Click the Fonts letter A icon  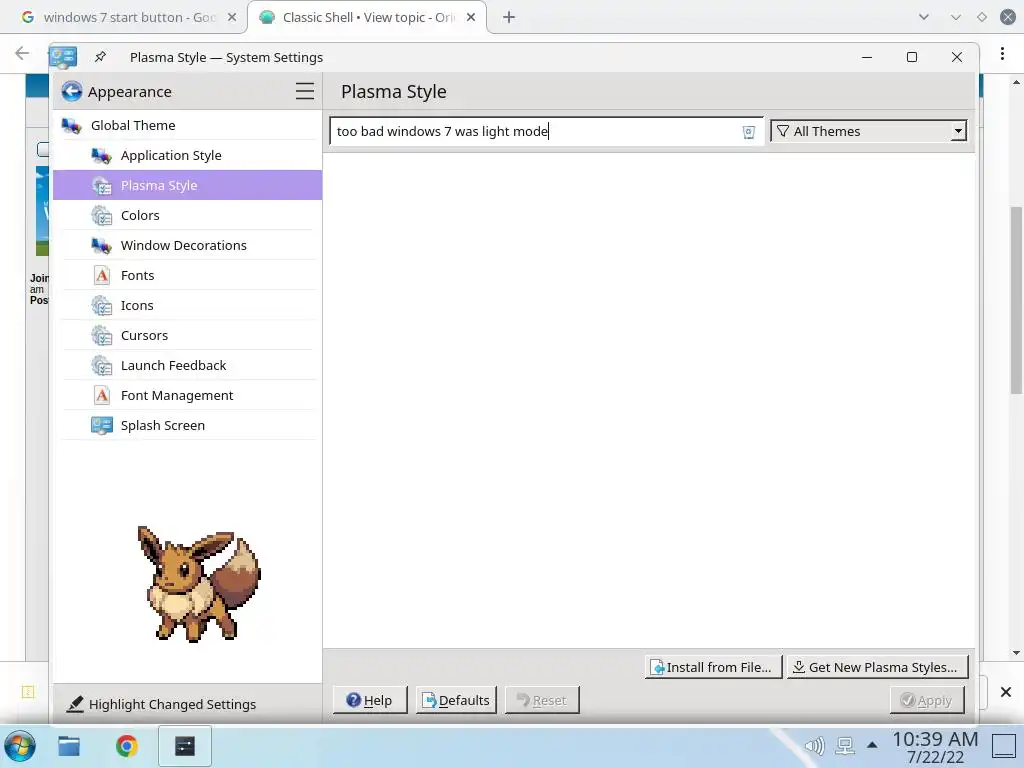(102, 276)
